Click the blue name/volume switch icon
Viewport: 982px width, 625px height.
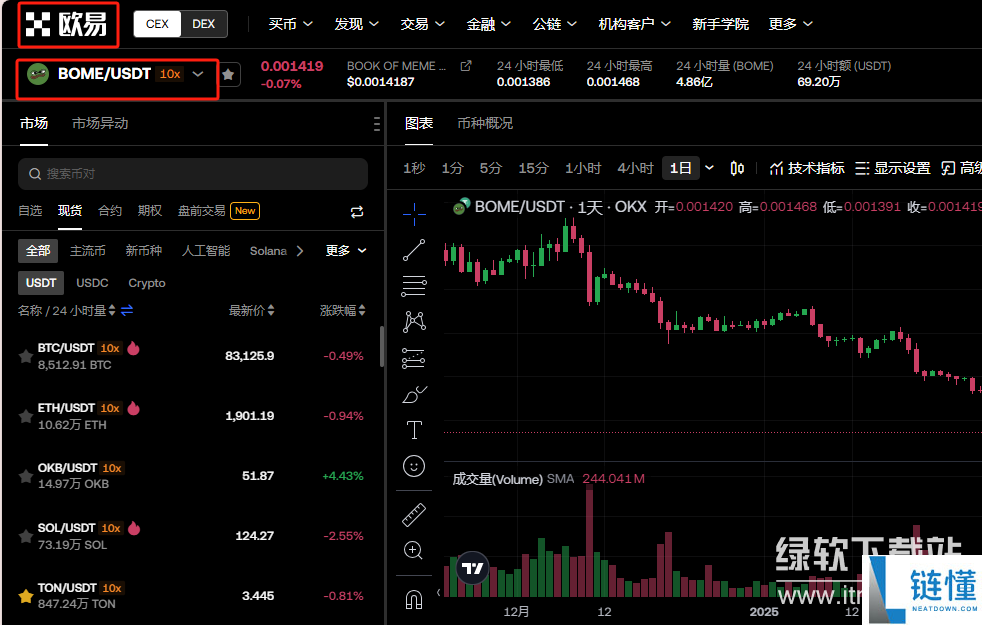[x=127, y=310]
